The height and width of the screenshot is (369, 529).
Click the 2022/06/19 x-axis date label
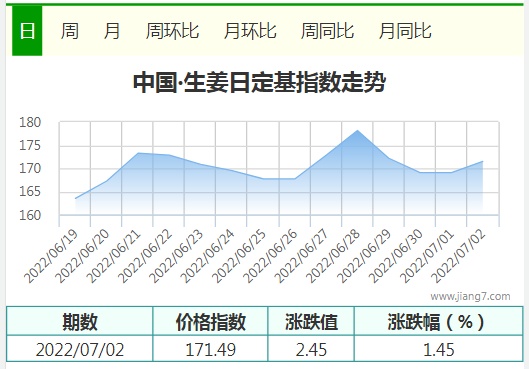pyautogui.click(x=51, y=256)
